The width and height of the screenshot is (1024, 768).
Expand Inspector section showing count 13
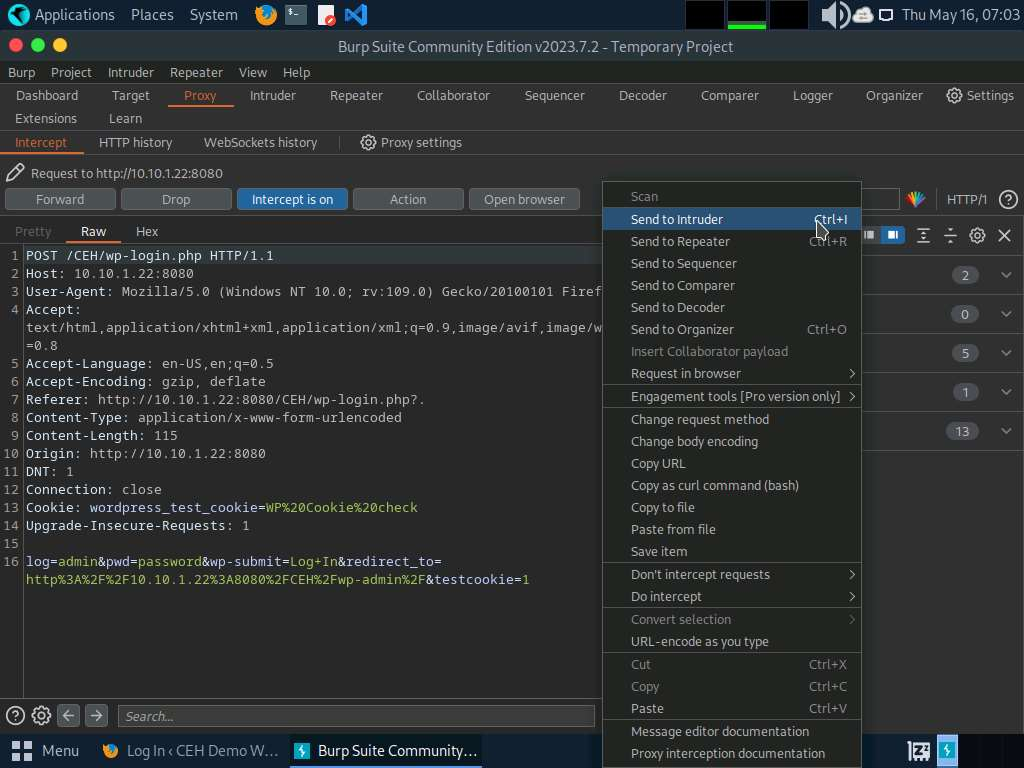click(x=1006, y=431)
